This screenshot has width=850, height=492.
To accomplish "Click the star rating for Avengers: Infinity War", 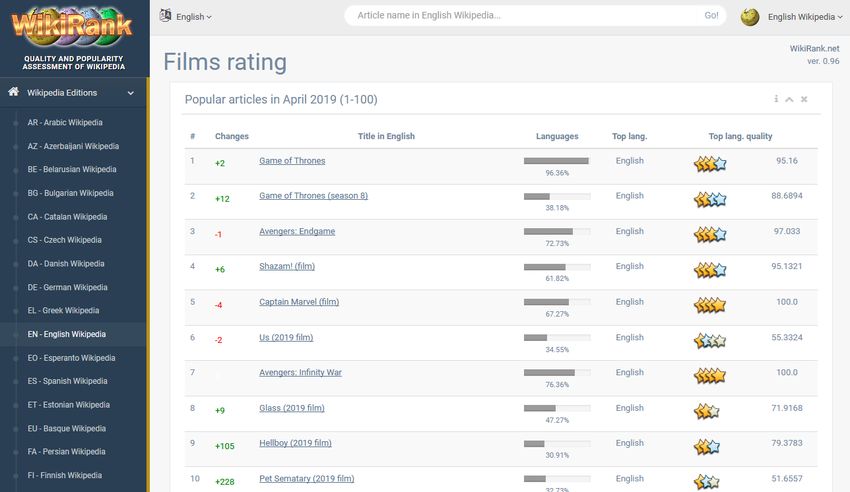I will point(710,376).
